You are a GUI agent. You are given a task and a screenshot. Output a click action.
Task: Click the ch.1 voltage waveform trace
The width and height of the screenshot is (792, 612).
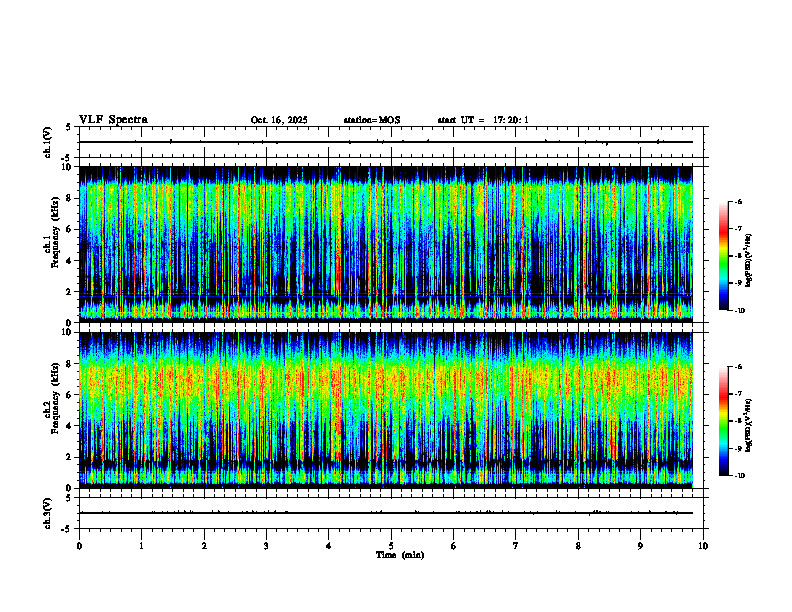click(386, 142)
